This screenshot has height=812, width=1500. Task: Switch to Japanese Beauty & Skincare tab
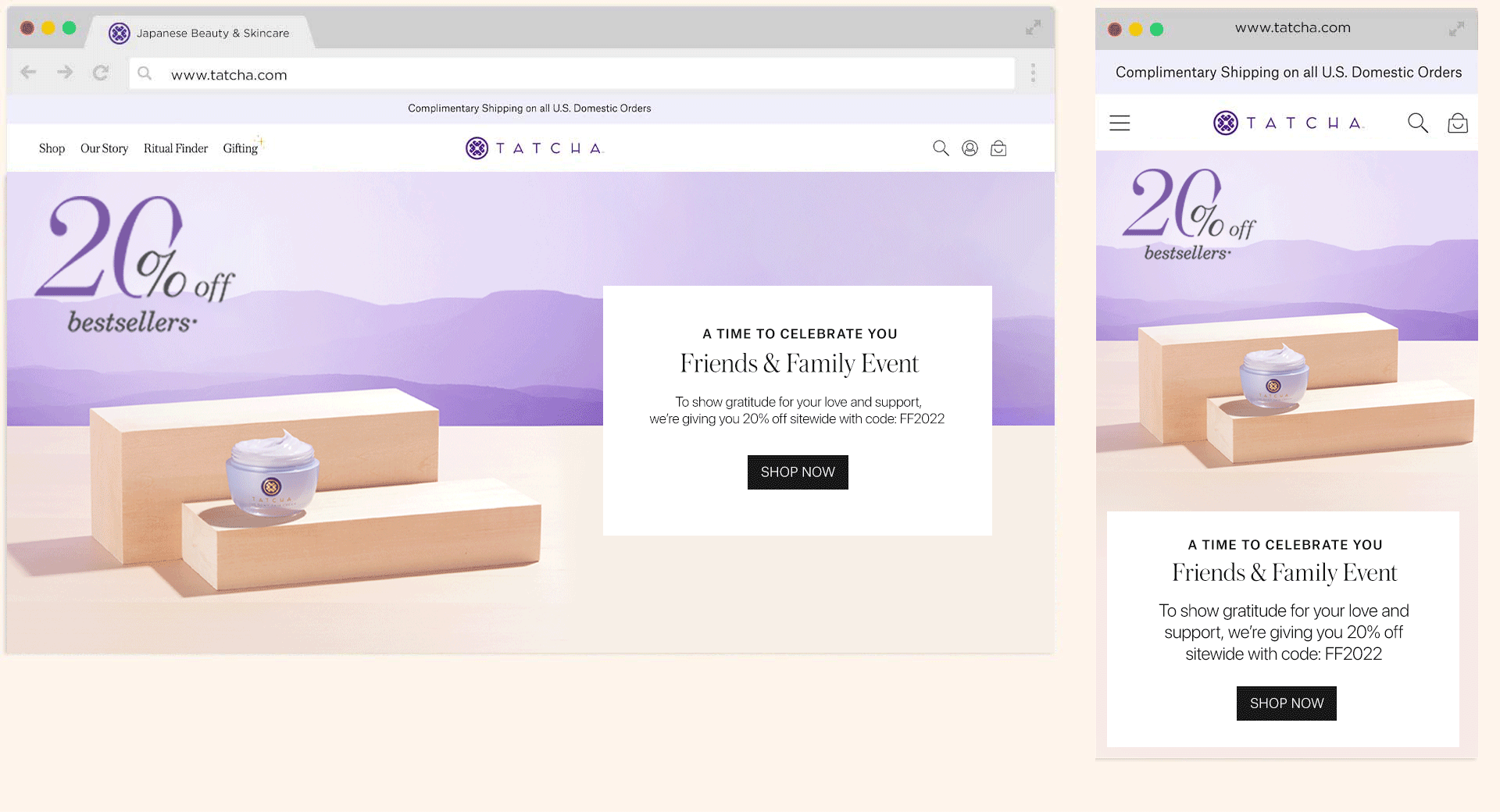[x=203, y=33]
